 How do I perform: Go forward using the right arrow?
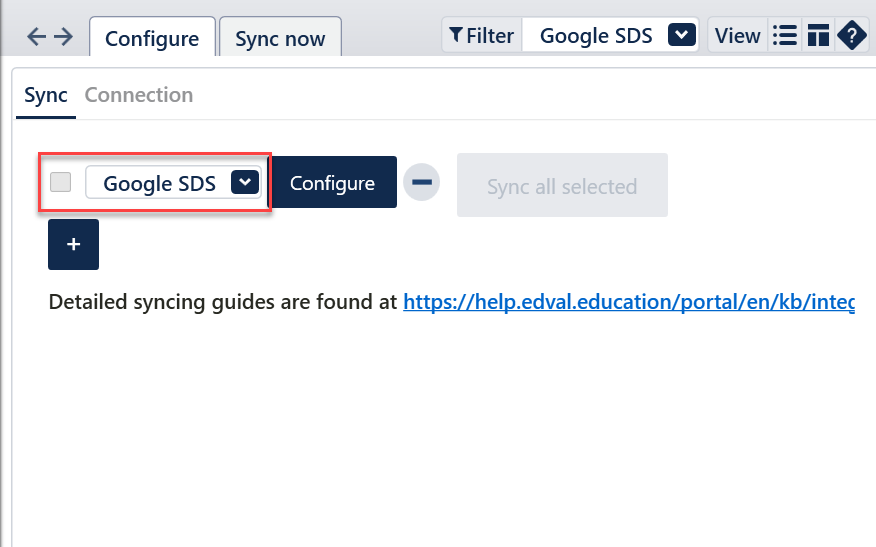pos(63,37)
